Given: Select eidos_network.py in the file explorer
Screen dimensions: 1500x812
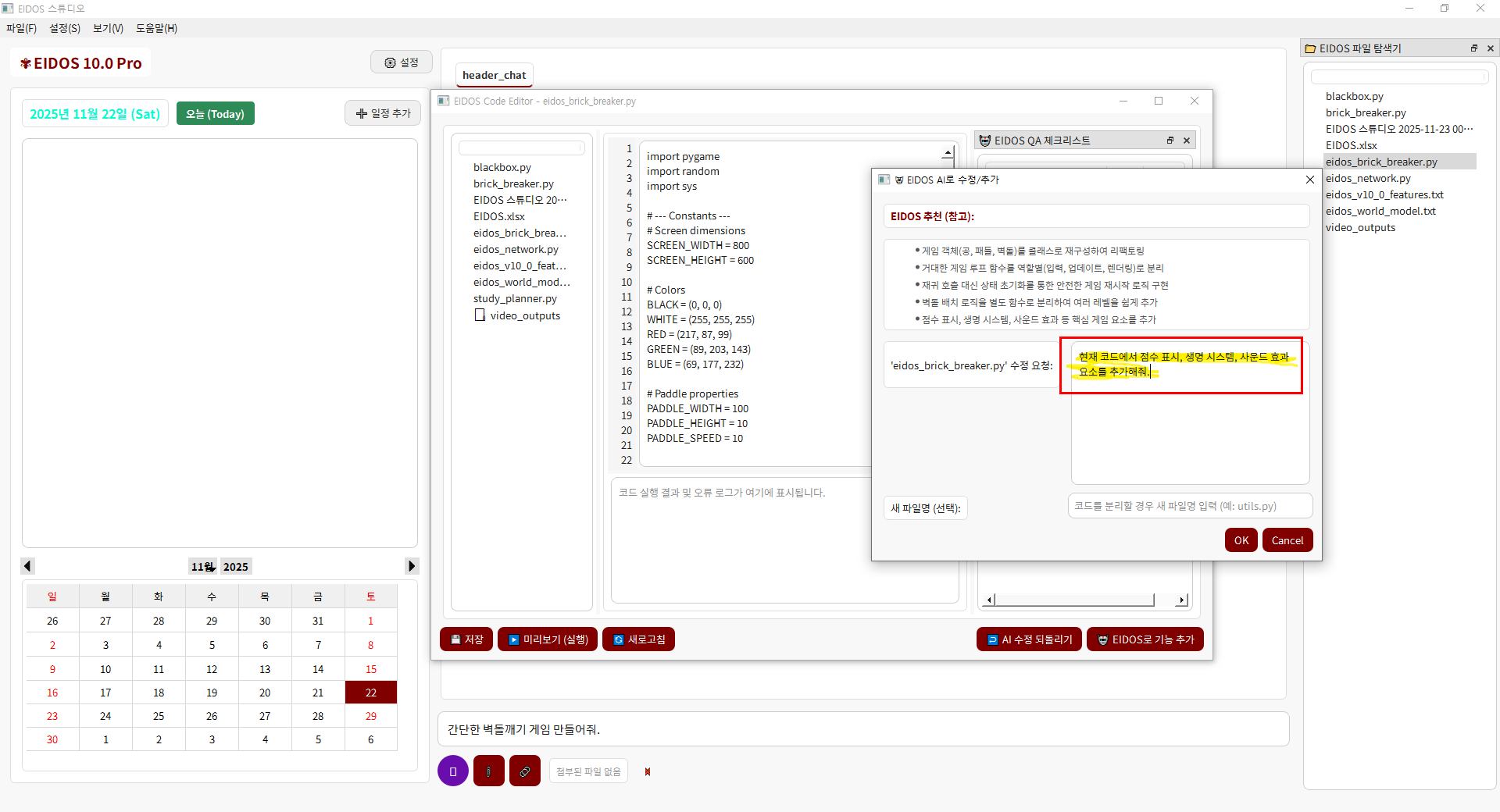Looking at the screenshot, I should (1368, 178).
